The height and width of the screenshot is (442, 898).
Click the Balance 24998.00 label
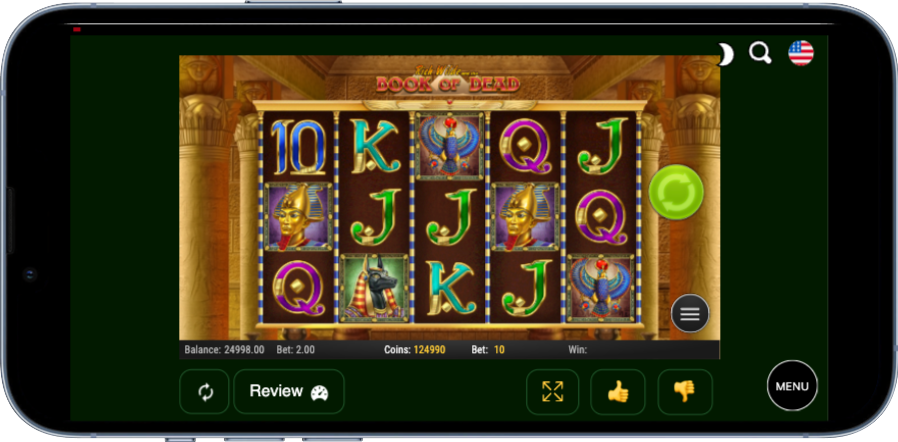pos(224,350)
